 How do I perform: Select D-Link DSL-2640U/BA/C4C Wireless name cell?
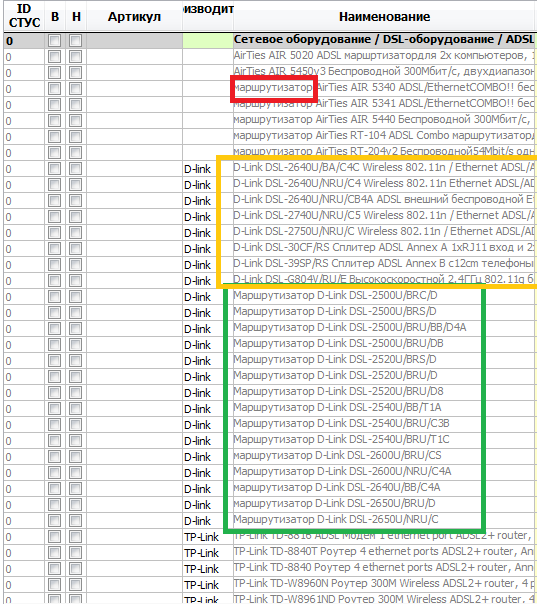pos(384,168)
